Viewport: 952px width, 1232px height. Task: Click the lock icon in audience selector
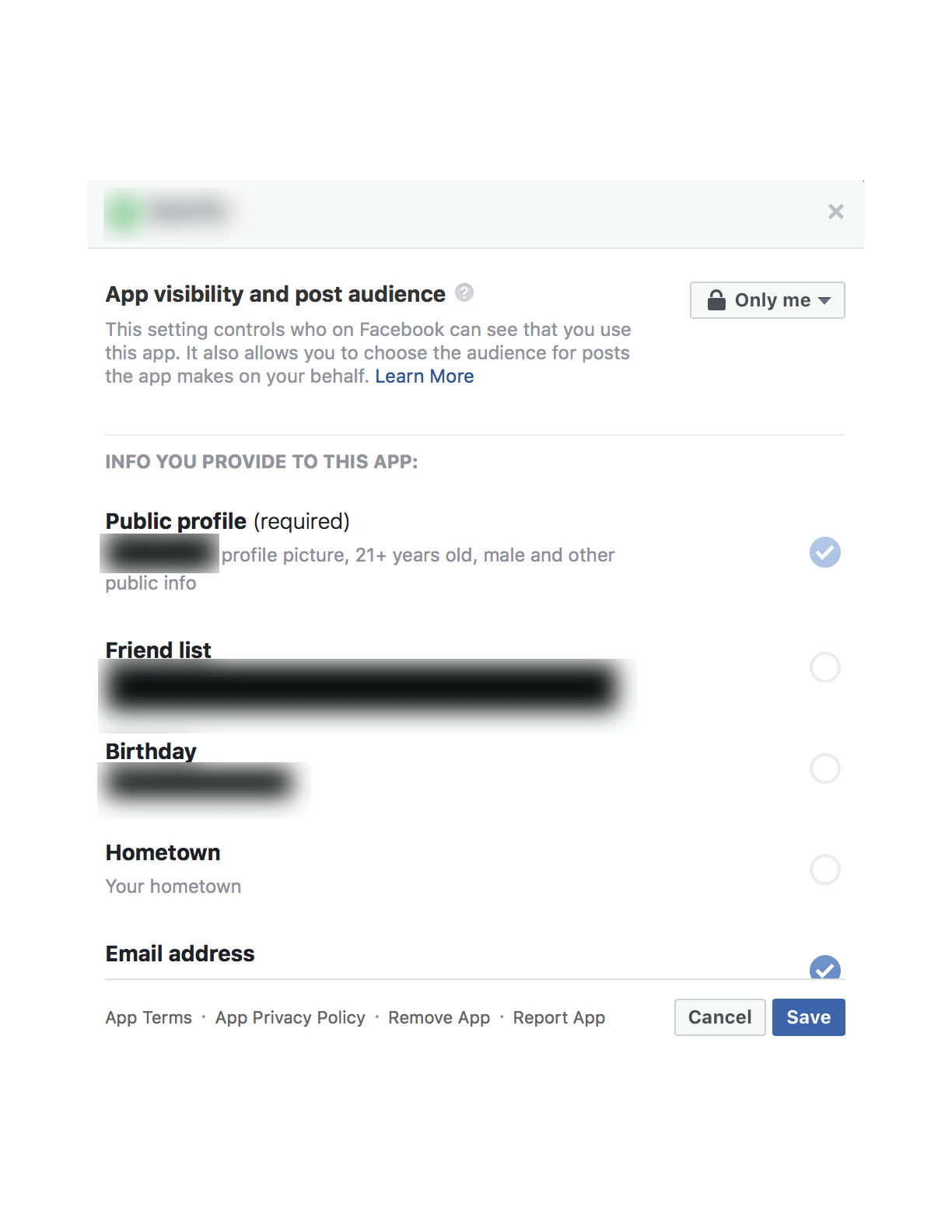click(716, 300)
